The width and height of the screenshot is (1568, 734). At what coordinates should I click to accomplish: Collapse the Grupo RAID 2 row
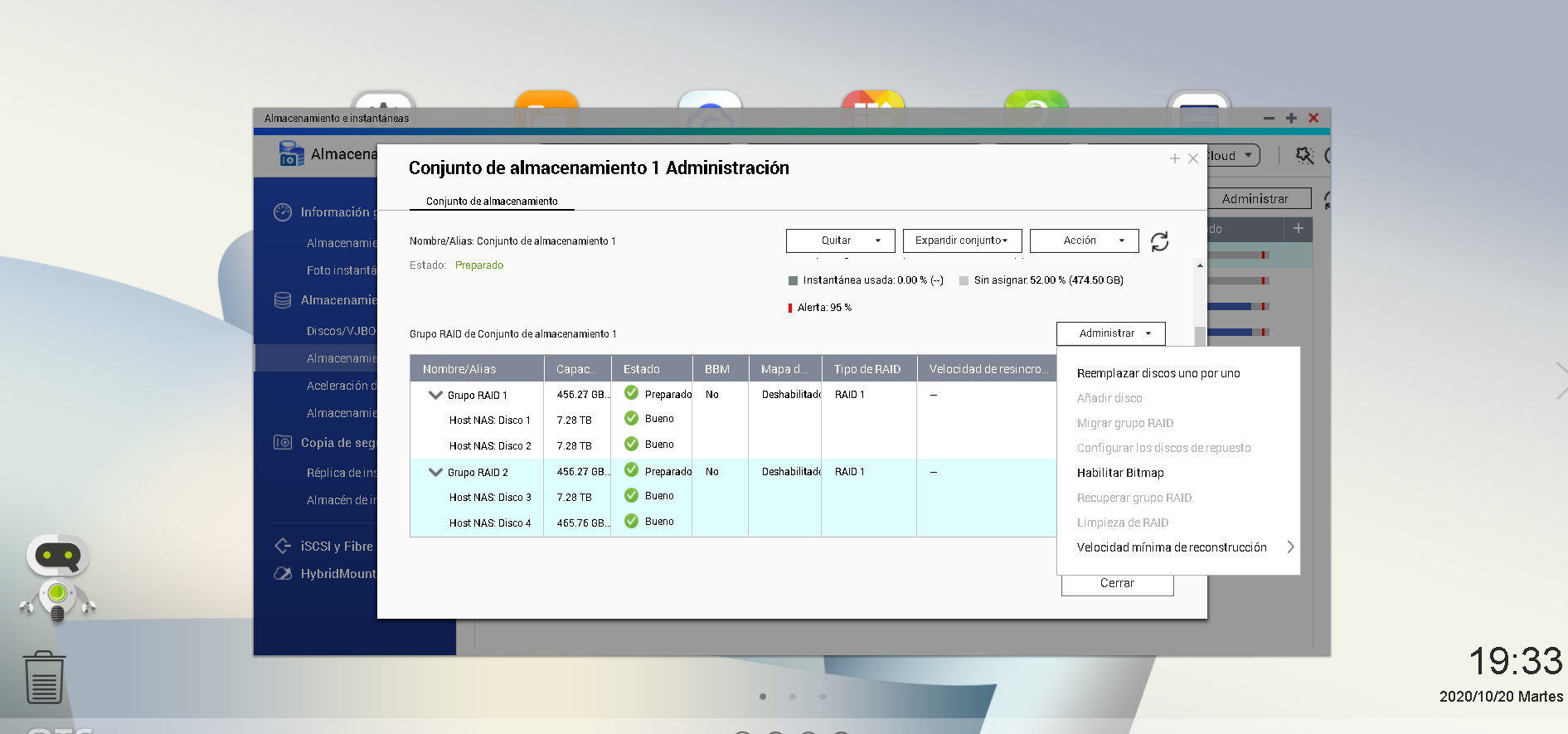coord(435,472)
